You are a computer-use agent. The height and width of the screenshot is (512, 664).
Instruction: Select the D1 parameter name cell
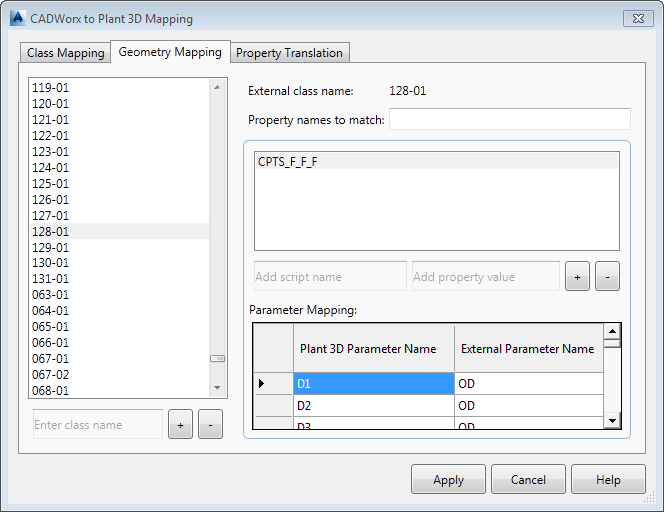coord(373,383)
